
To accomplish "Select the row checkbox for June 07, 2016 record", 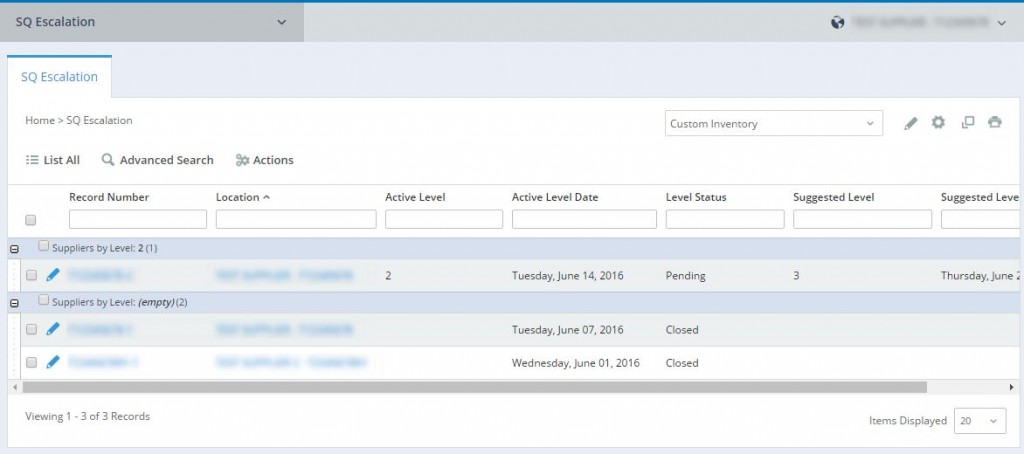I will 31,330.
